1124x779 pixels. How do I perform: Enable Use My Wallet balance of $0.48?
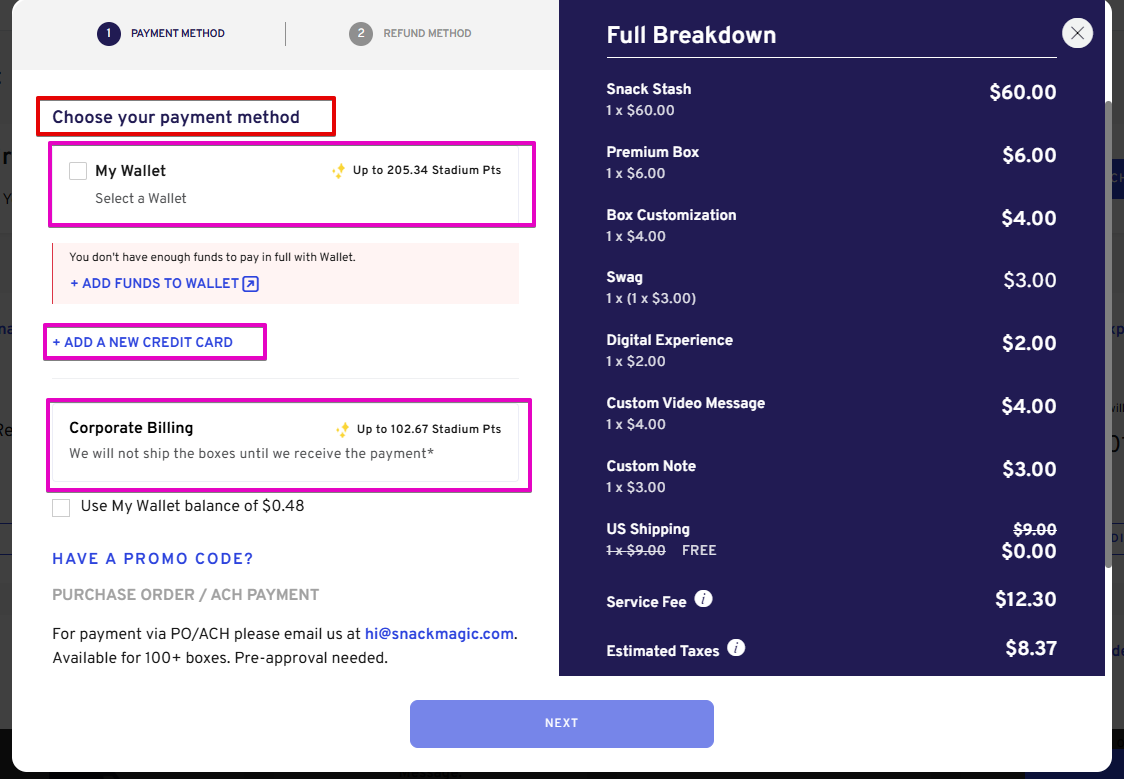(61, 507)
